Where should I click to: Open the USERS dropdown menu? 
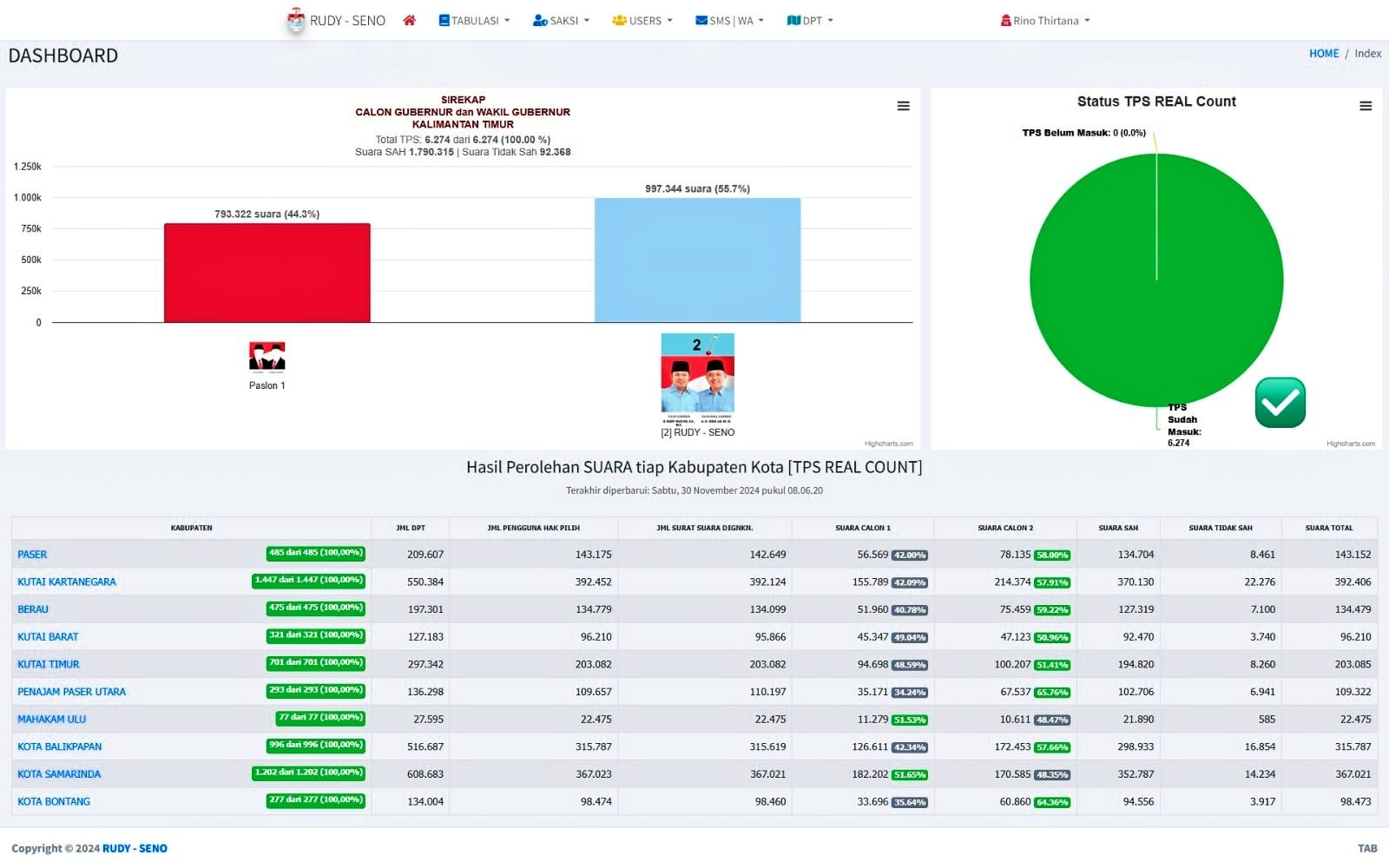[642, 20]
